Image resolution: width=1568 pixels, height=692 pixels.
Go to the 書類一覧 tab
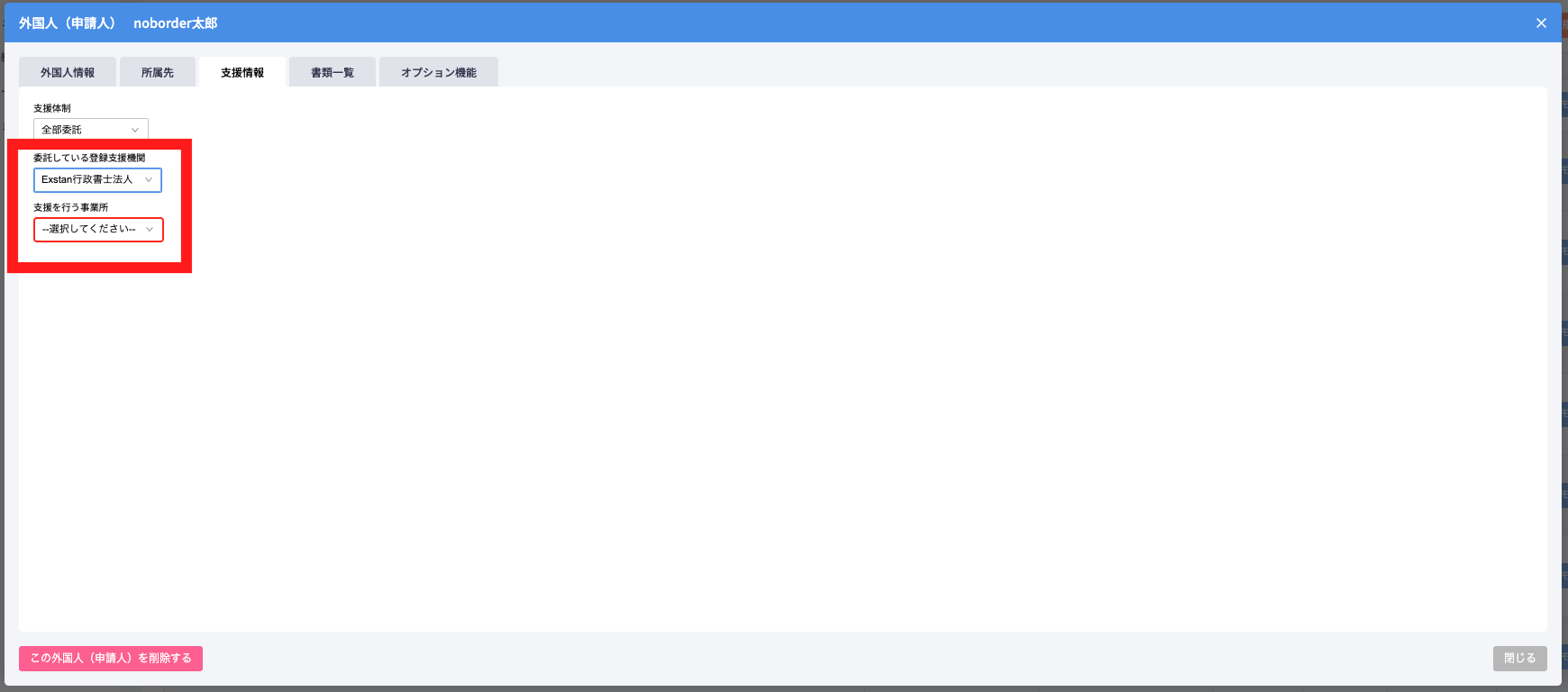[x=333, y=72]
